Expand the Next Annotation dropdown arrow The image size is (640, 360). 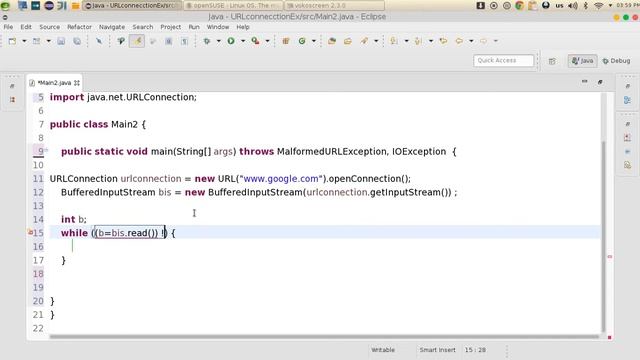[406, 41]
